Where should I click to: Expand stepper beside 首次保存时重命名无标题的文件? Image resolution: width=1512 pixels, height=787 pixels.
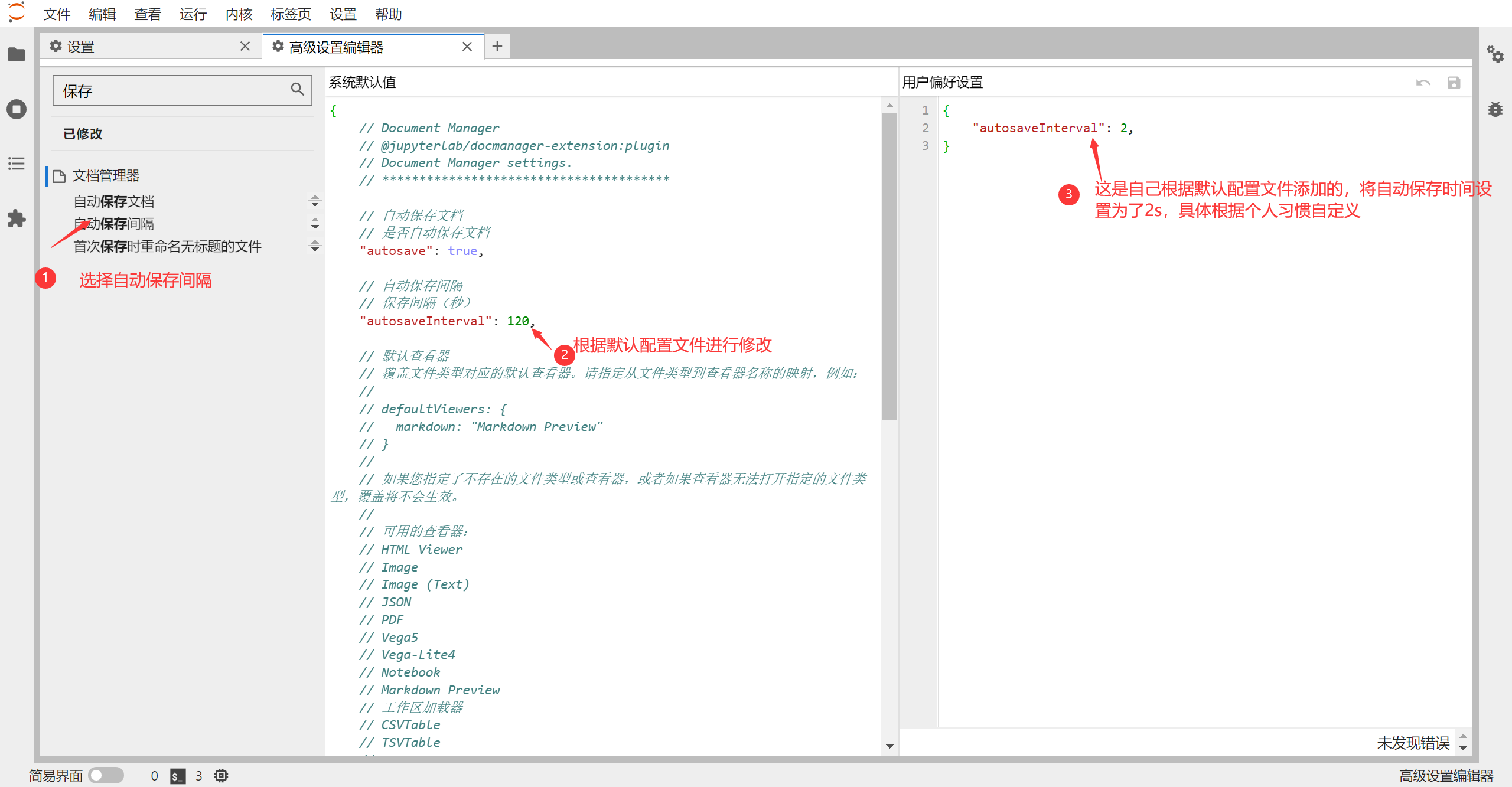(315, 246)
